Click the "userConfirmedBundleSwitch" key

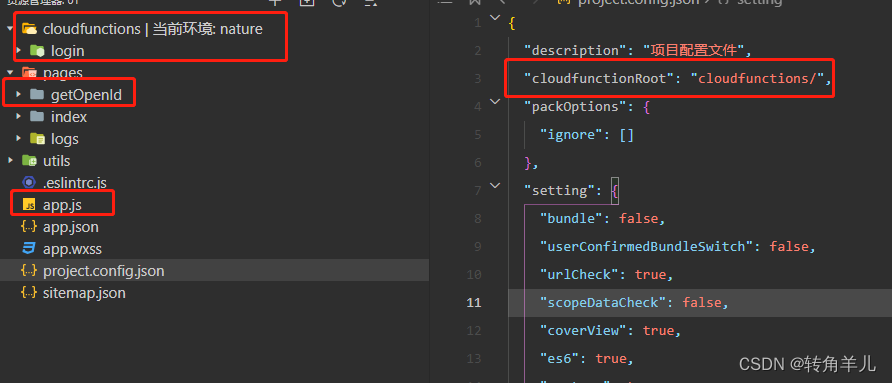point(646,246)
